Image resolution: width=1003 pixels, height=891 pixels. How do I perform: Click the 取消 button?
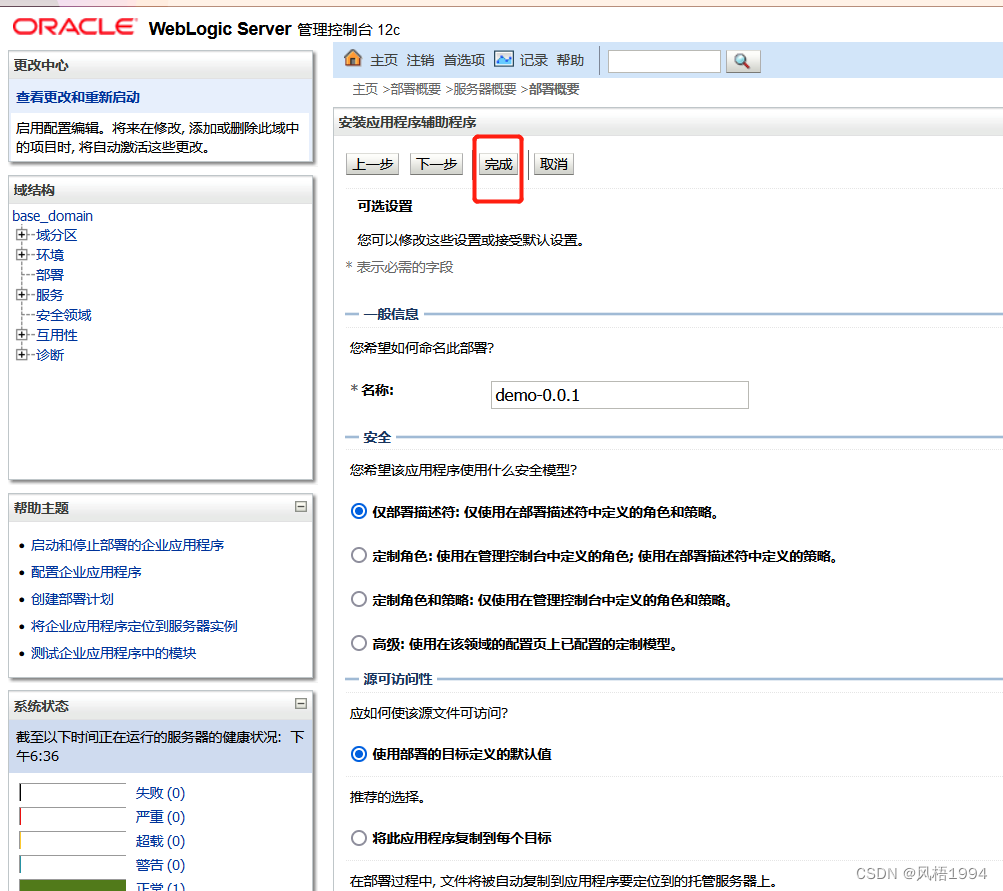click(553, 164)
